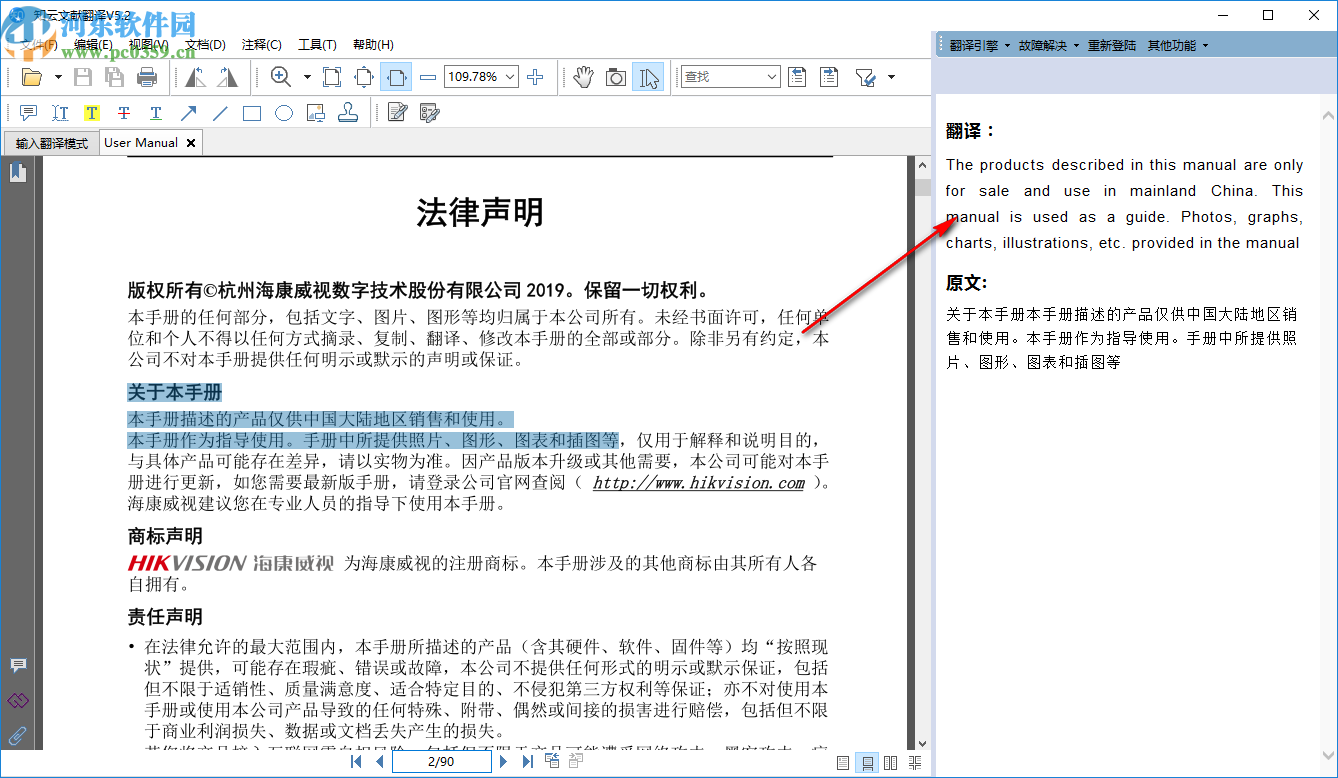Image resolution: width=1338 pixels, height=778 pixels.
Task: Insert an image annotation
Action: (x=316, y=113)
